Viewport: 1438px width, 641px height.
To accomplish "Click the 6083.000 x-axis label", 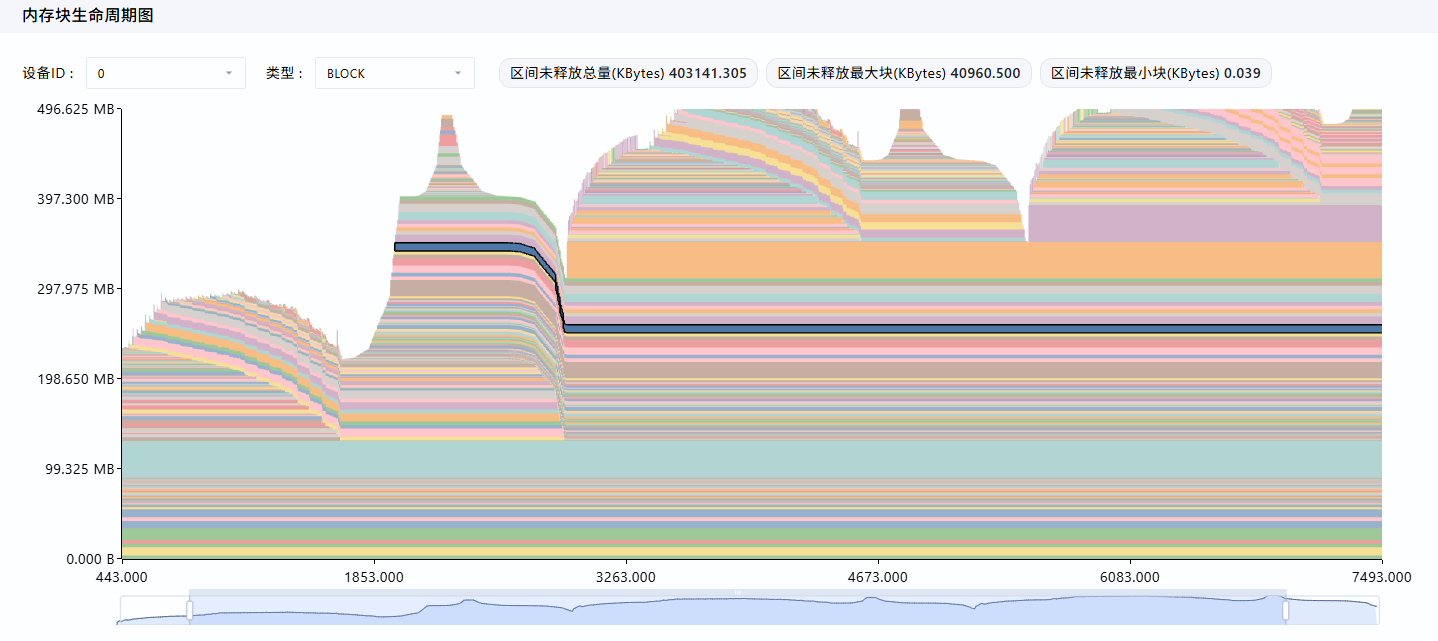I will pyautogui.click(x=1130, y=577).
